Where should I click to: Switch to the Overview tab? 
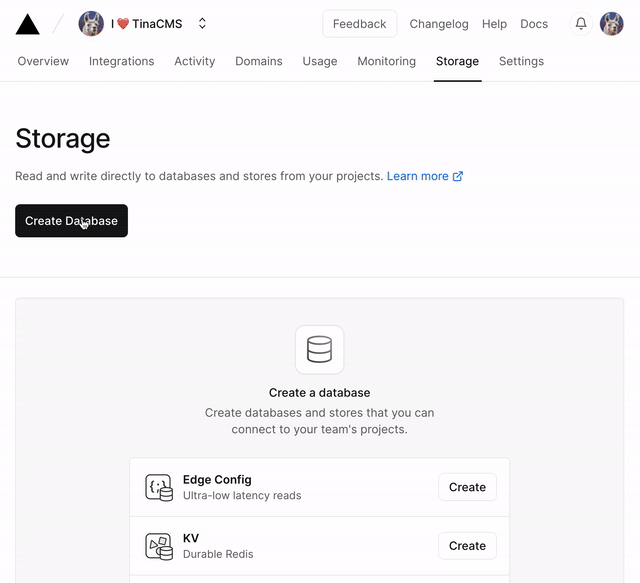pyautogui.click(x=43, y=61)
